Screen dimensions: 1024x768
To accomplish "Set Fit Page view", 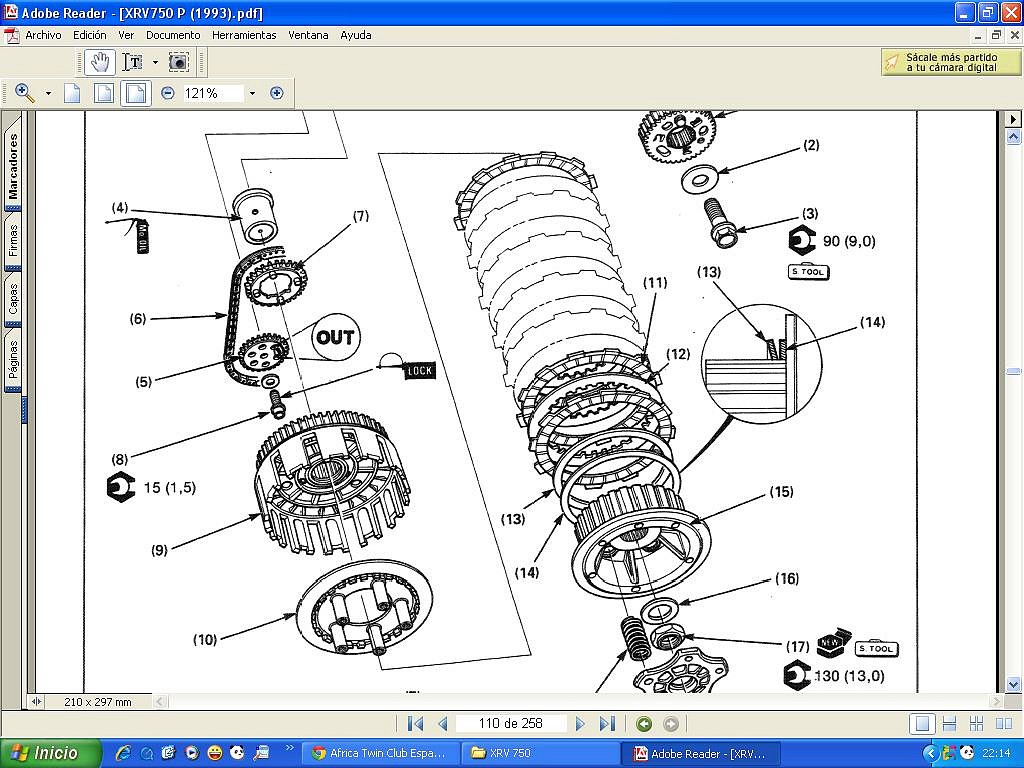I will point(104,93).
